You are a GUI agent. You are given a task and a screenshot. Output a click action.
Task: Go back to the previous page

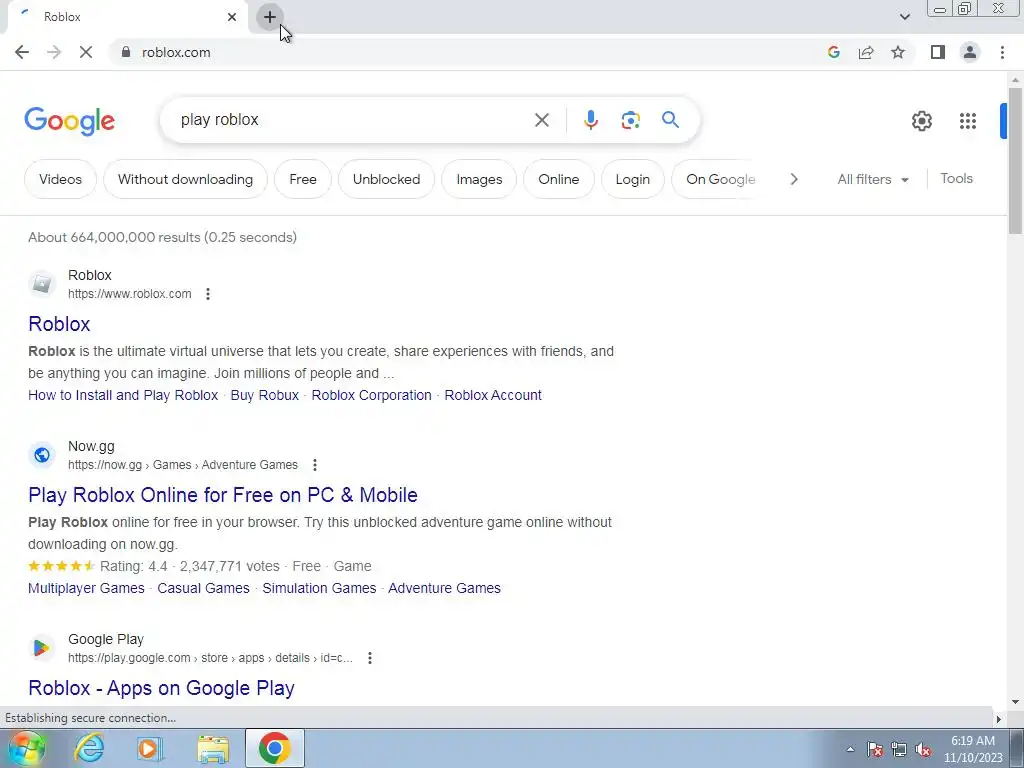point(22,52)
